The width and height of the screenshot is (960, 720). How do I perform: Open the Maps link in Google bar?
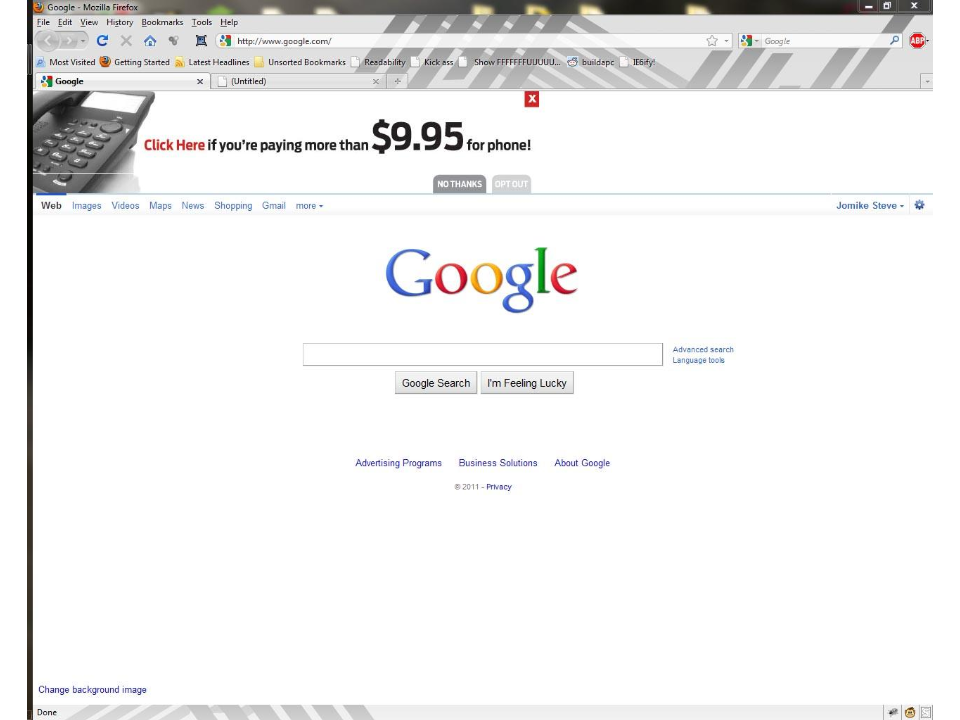coord(160,206)
